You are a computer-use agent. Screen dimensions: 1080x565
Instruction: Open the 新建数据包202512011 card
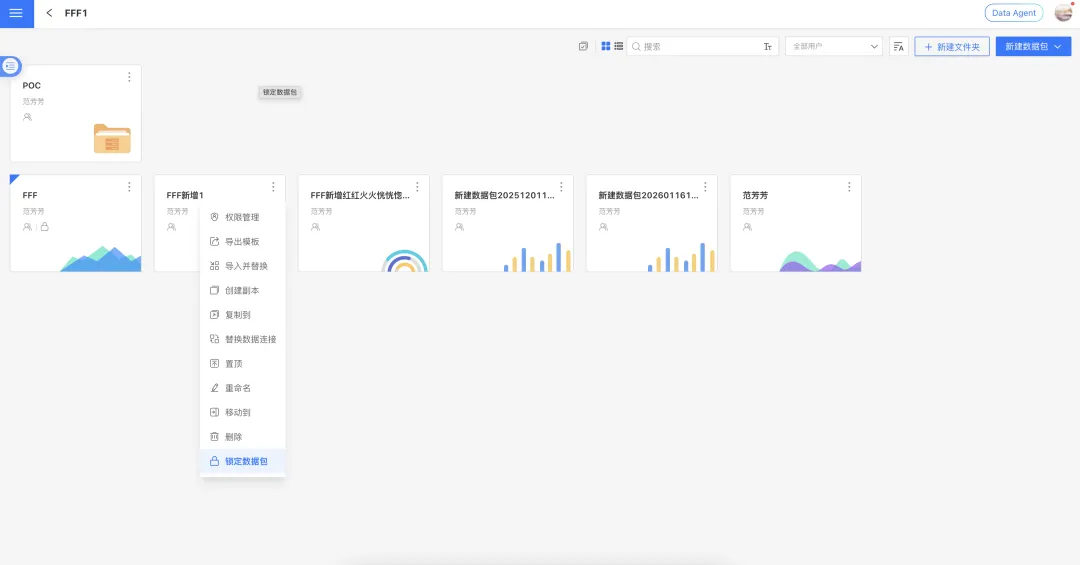[508, 223]
